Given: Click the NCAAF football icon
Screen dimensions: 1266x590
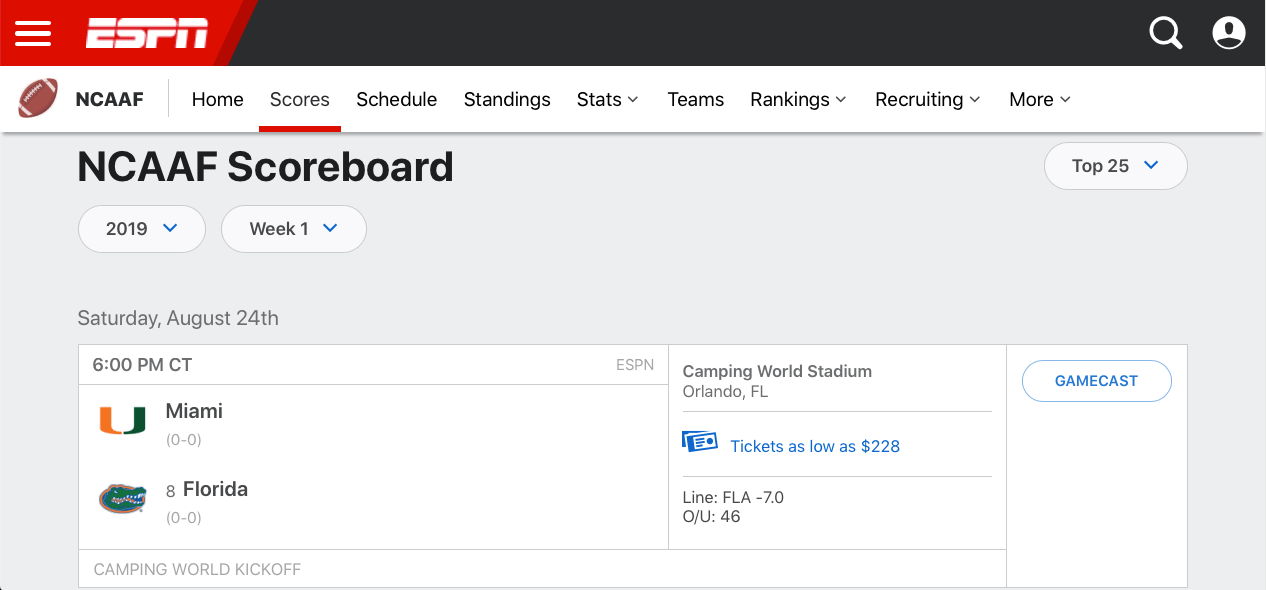Looking at the screenshot, I should click(x=36, y=98).
